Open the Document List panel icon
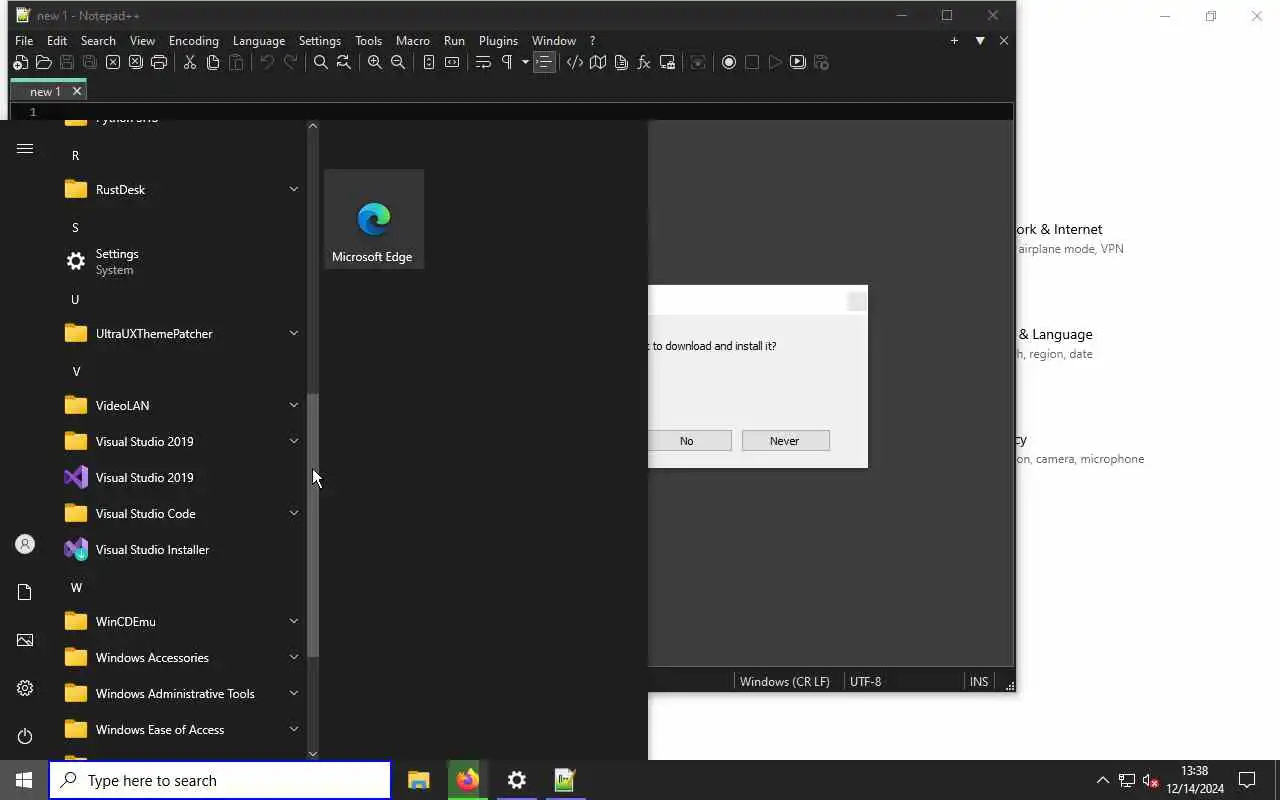The height and width of the screenshot is (800, 1280). 621,62
